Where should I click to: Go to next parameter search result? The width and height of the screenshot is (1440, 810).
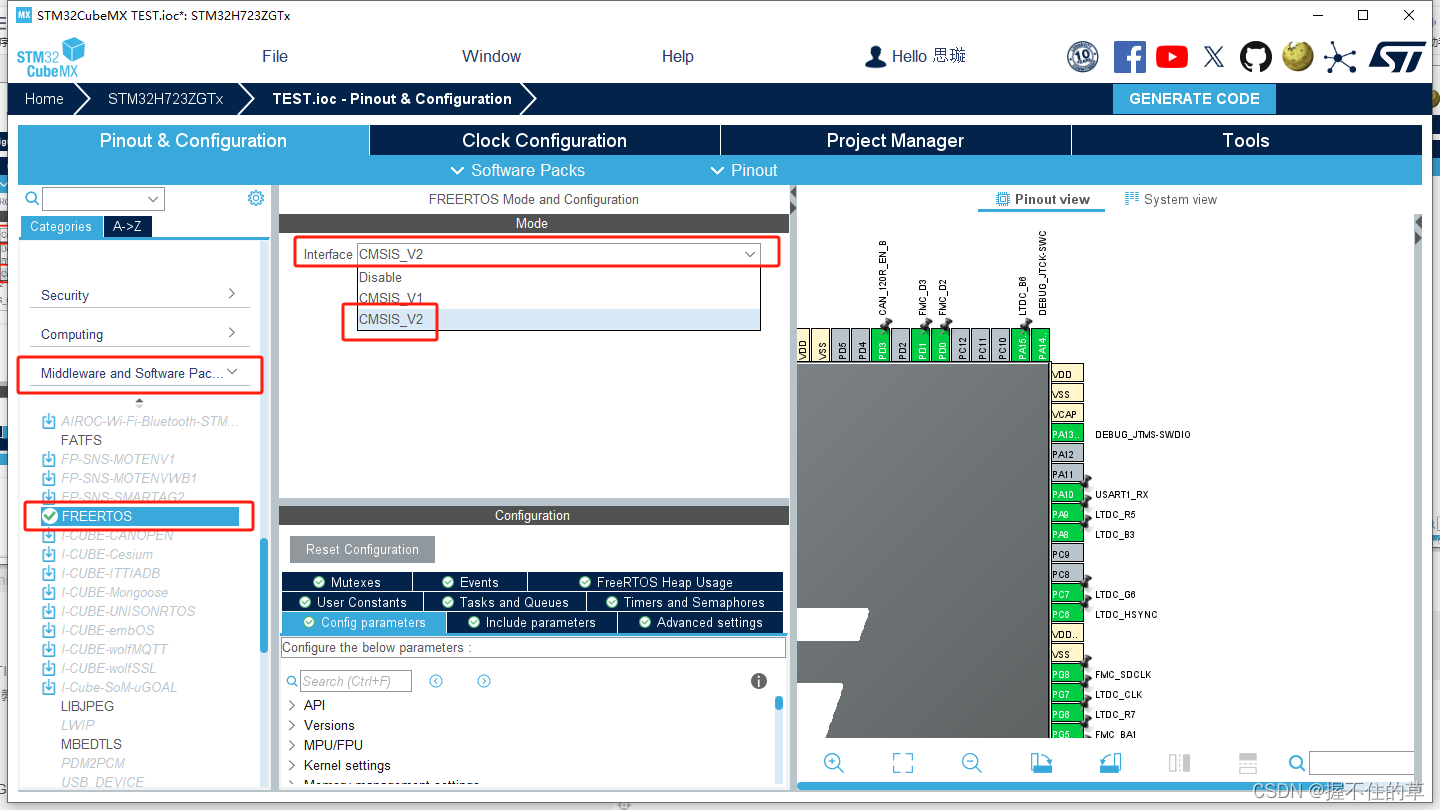484,681
